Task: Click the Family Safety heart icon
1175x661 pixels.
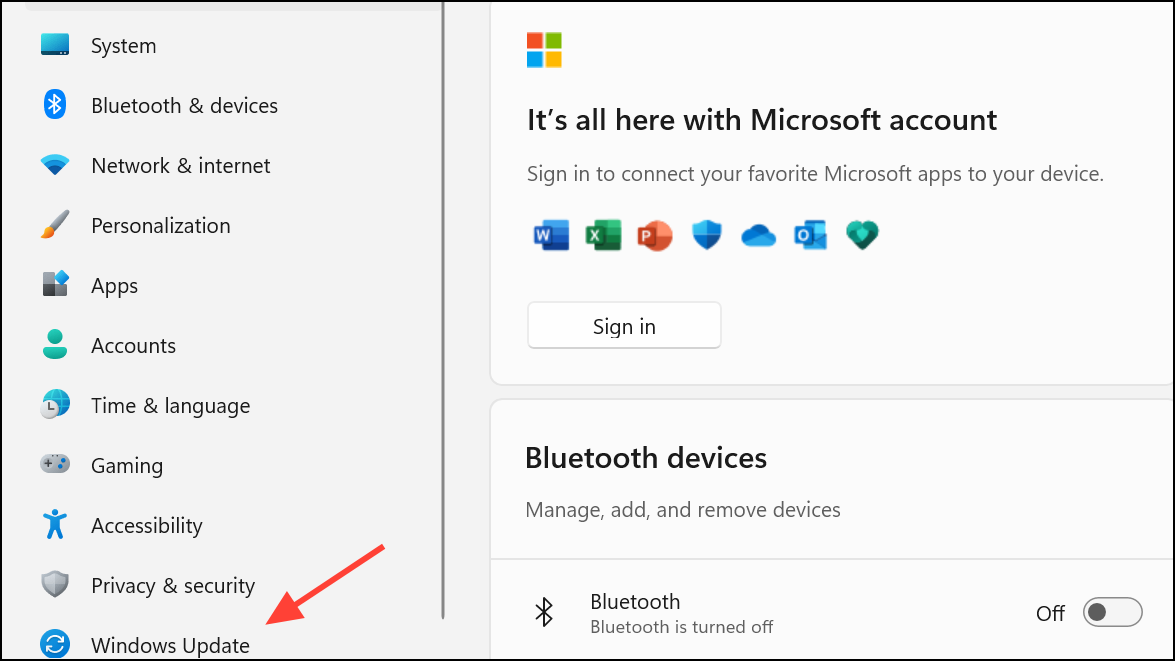Action: 862,235
